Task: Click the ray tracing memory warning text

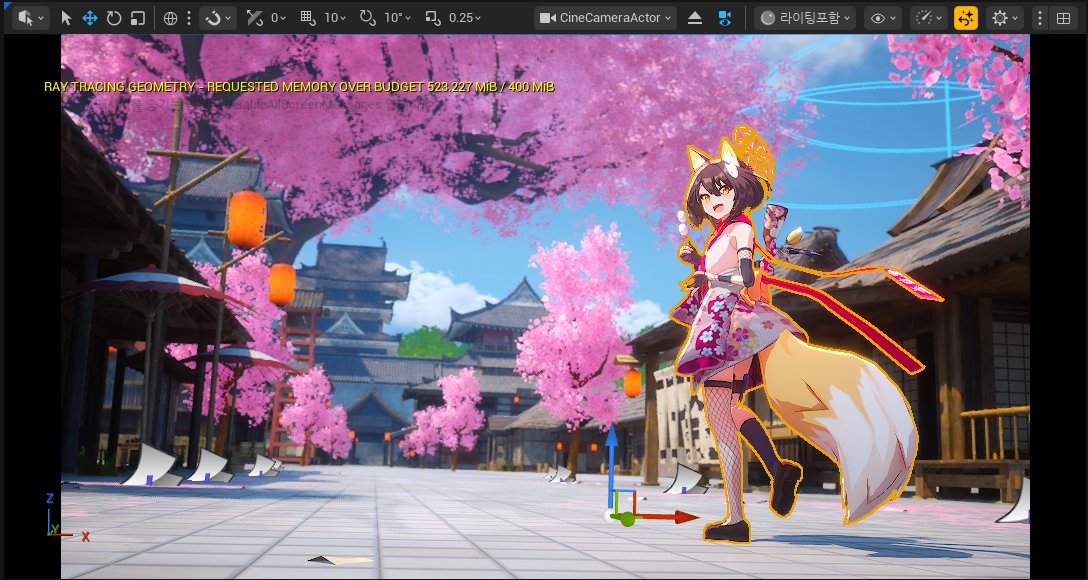Action: (x=299, y=87)
